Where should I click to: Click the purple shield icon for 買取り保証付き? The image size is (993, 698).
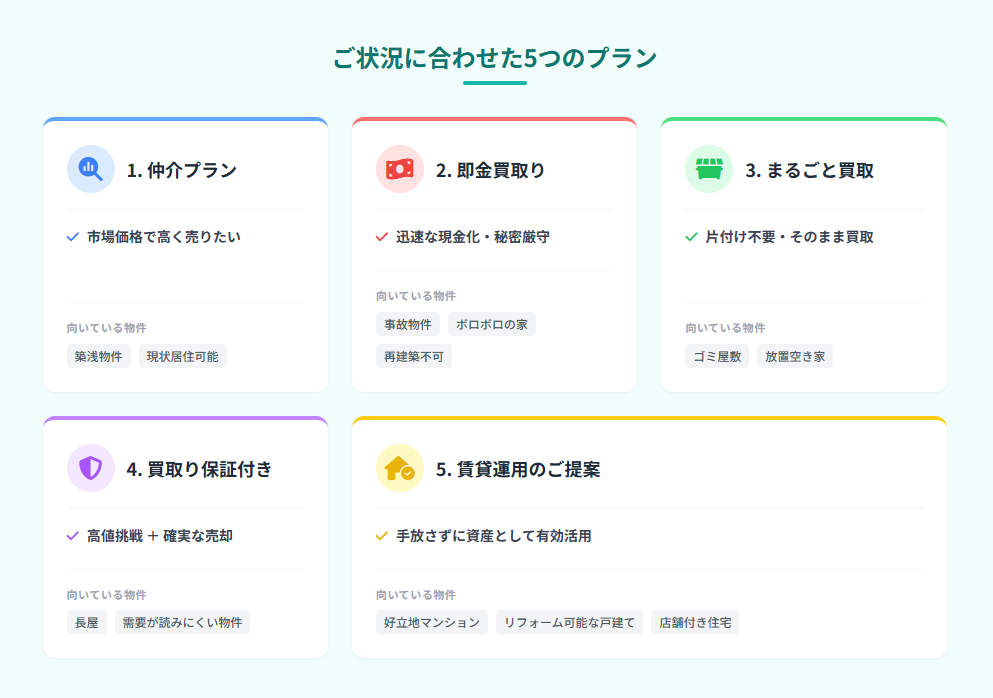(91, 468)
